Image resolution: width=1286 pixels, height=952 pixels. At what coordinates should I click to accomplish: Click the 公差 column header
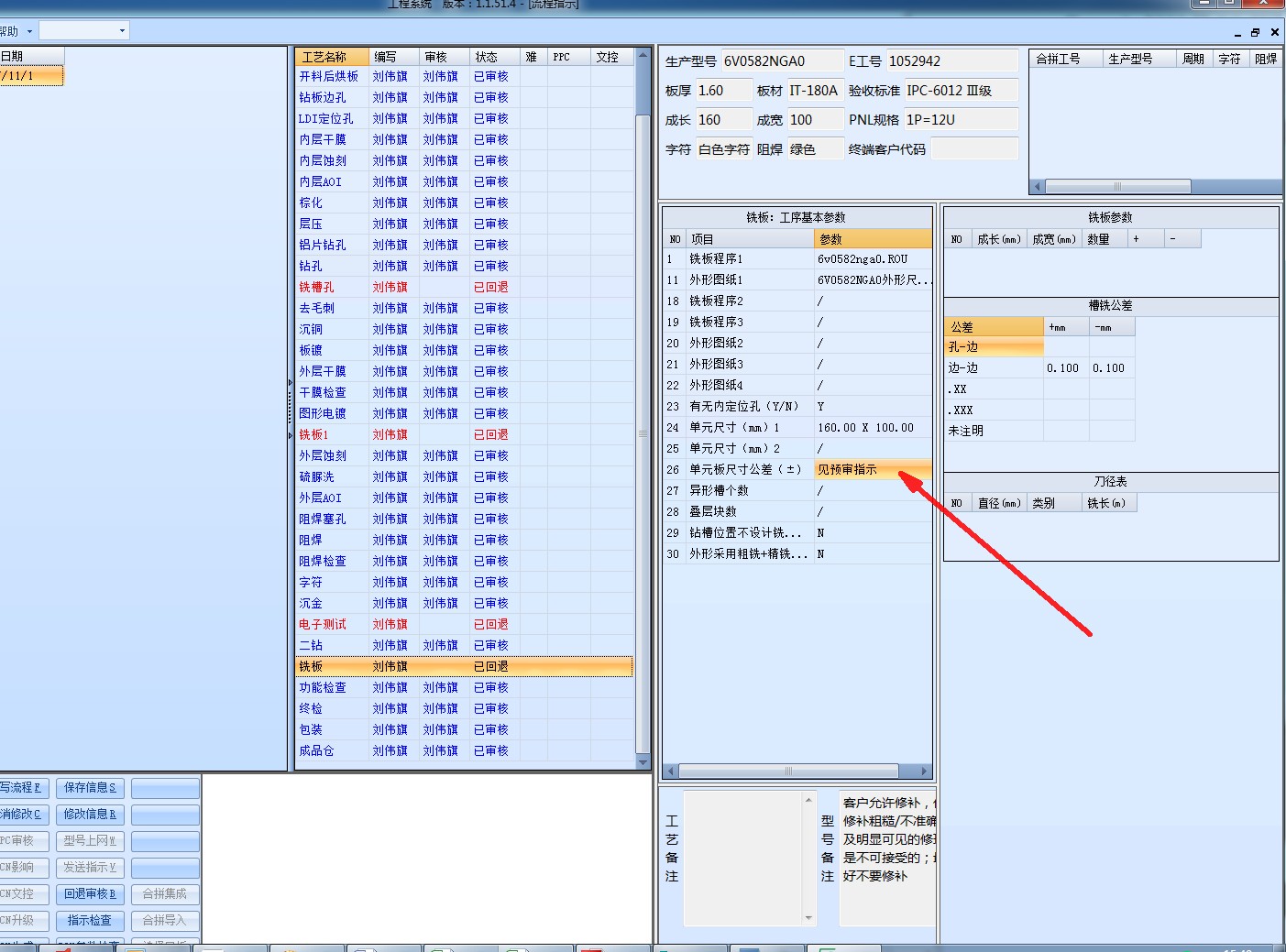click(995, 327)
